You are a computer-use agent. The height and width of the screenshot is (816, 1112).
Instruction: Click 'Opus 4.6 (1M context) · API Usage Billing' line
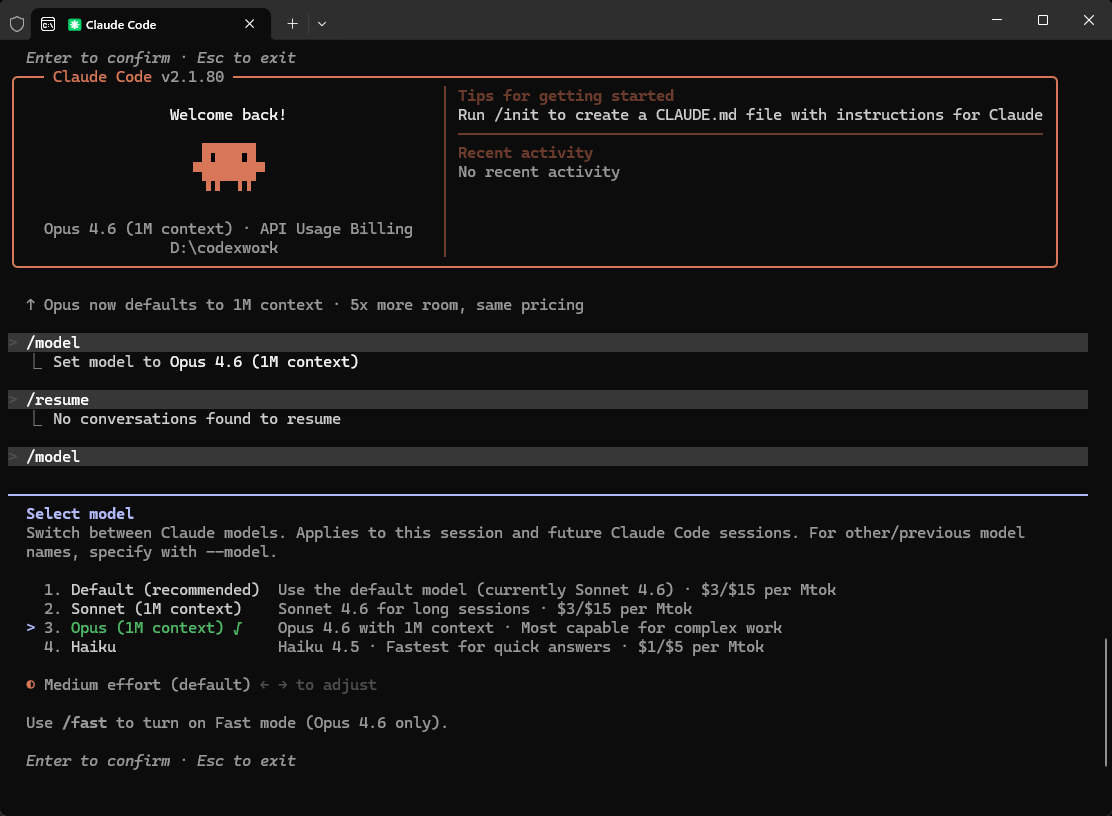click(228, 229)
